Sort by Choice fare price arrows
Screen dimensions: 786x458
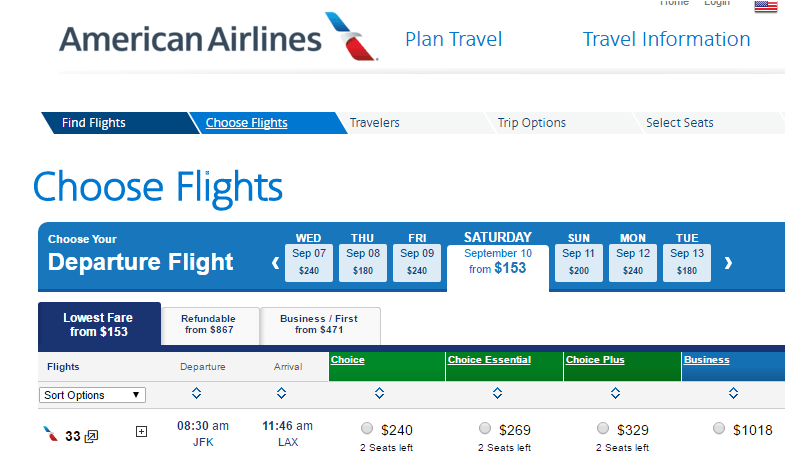pos(379,393)
